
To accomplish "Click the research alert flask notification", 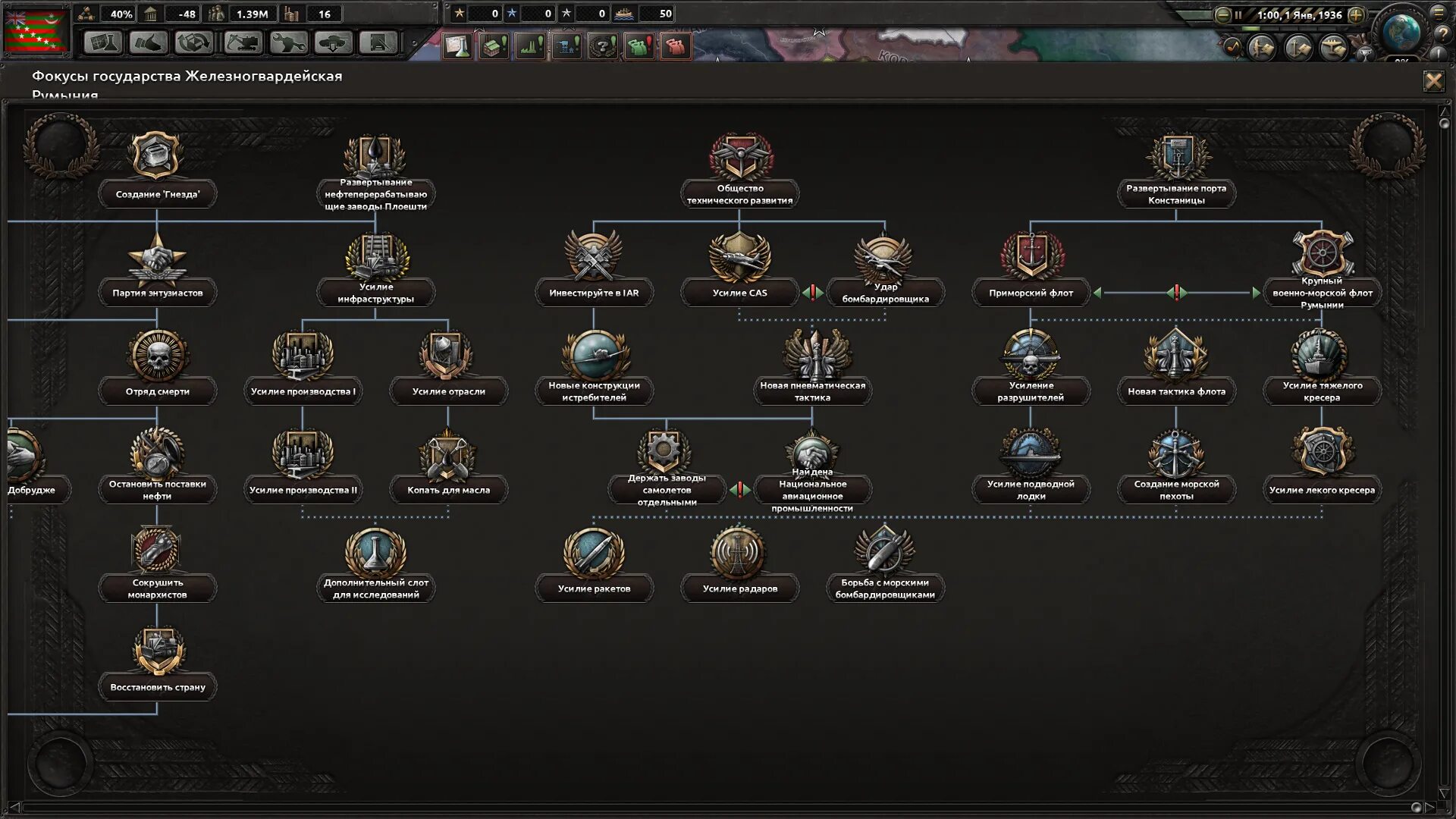I will pyautogui.click(x=457, y=46).
